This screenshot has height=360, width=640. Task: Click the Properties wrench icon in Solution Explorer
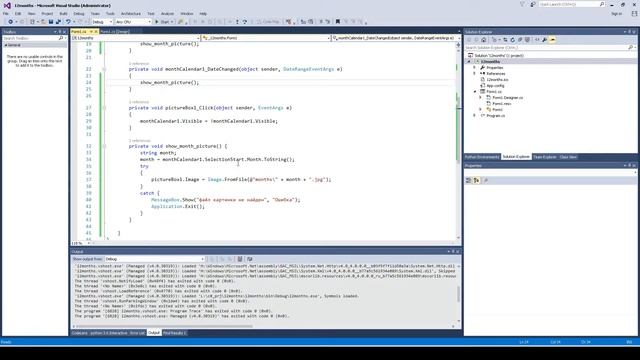pos(544,40)
